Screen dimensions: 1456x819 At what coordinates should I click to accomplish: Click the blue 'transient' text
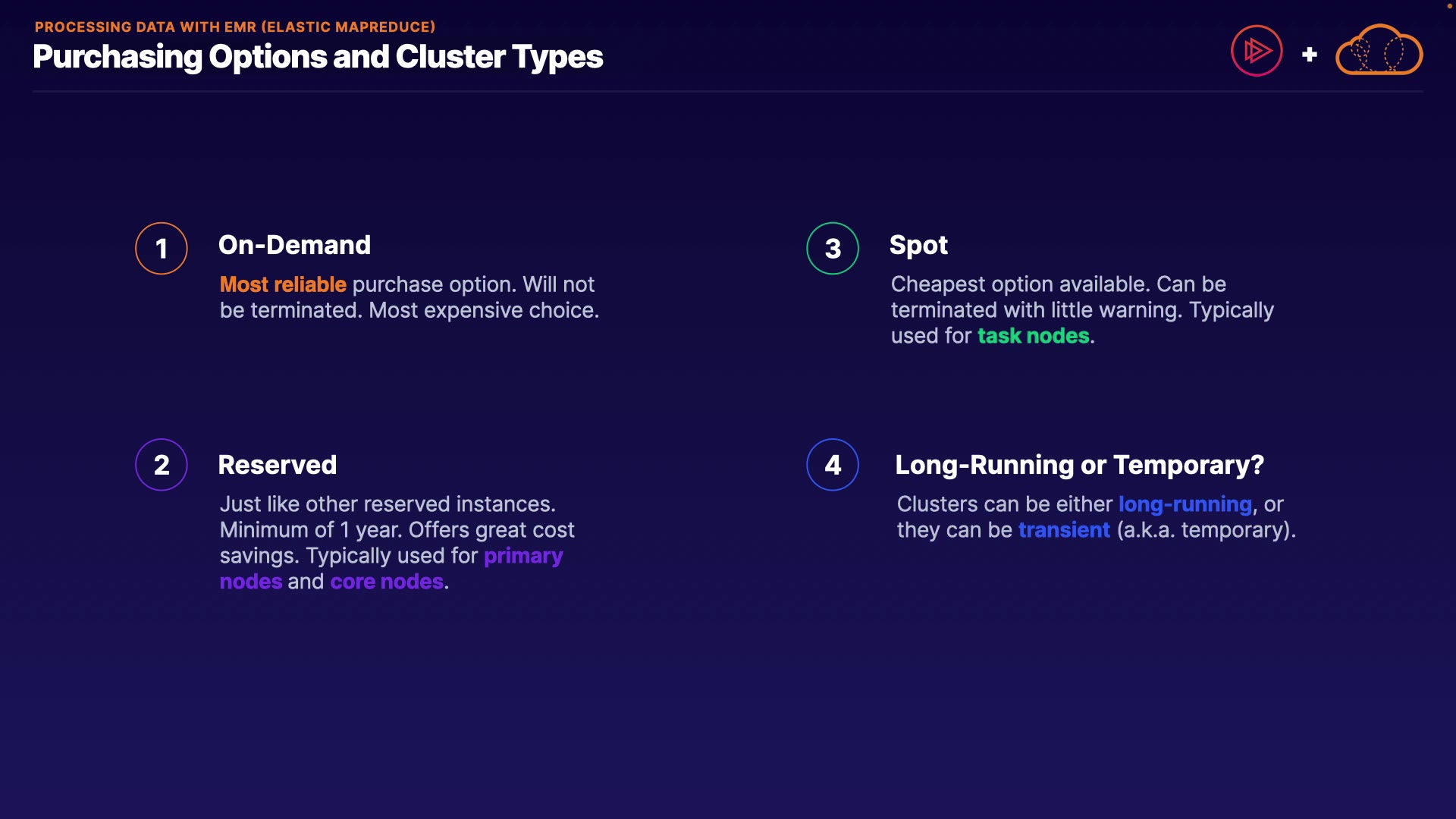point(1064,530)
